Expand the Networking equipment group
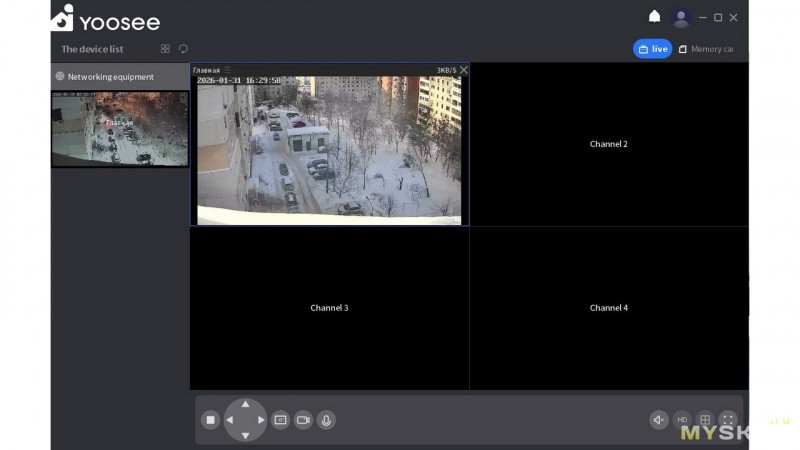 110,76
